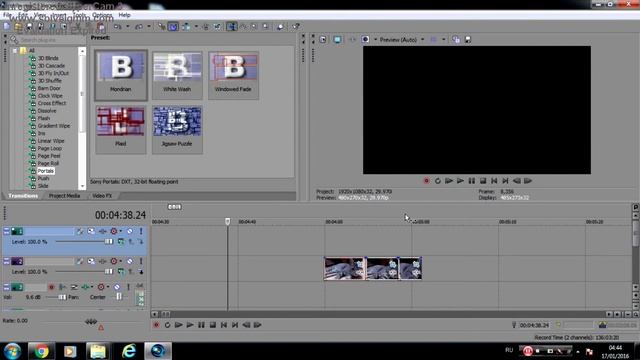Go to start in preview transport
The image size is (640, 360).
click(x=494, y=181)
